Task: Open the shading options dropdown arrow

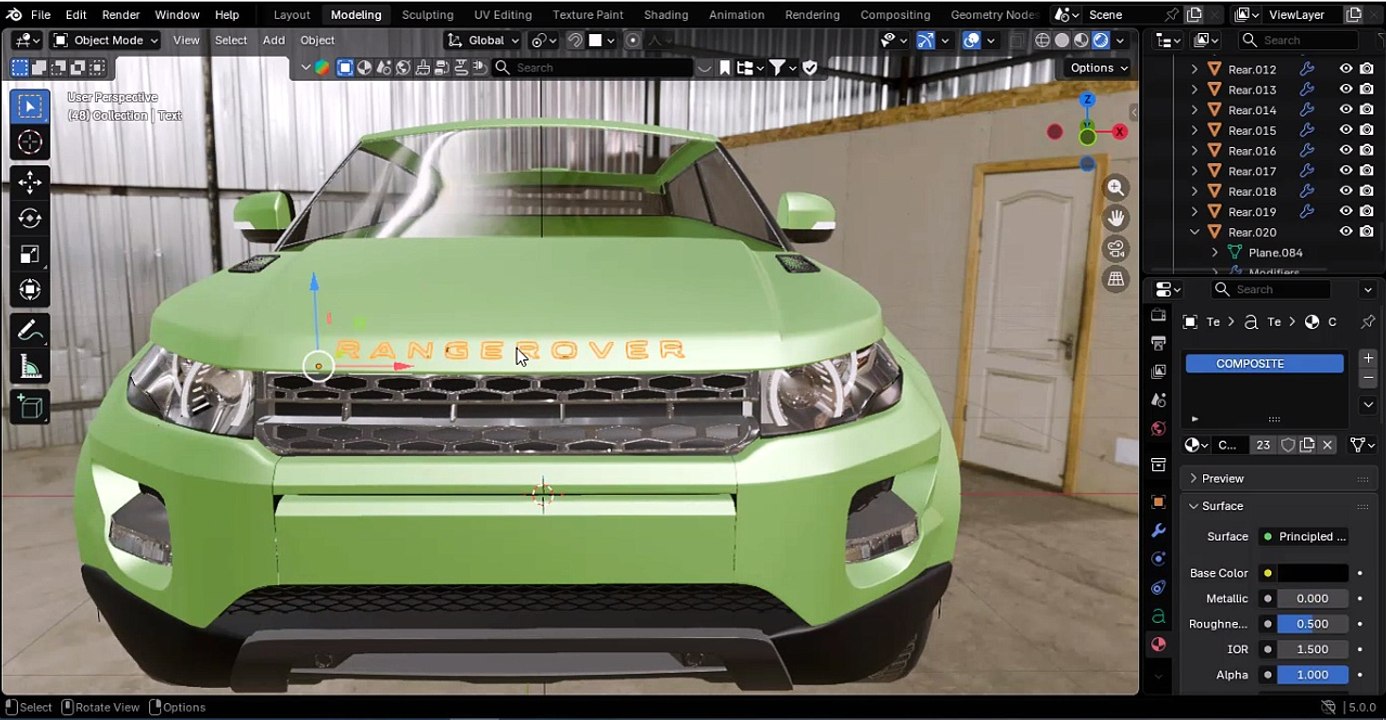Action: click(1121, 40)
